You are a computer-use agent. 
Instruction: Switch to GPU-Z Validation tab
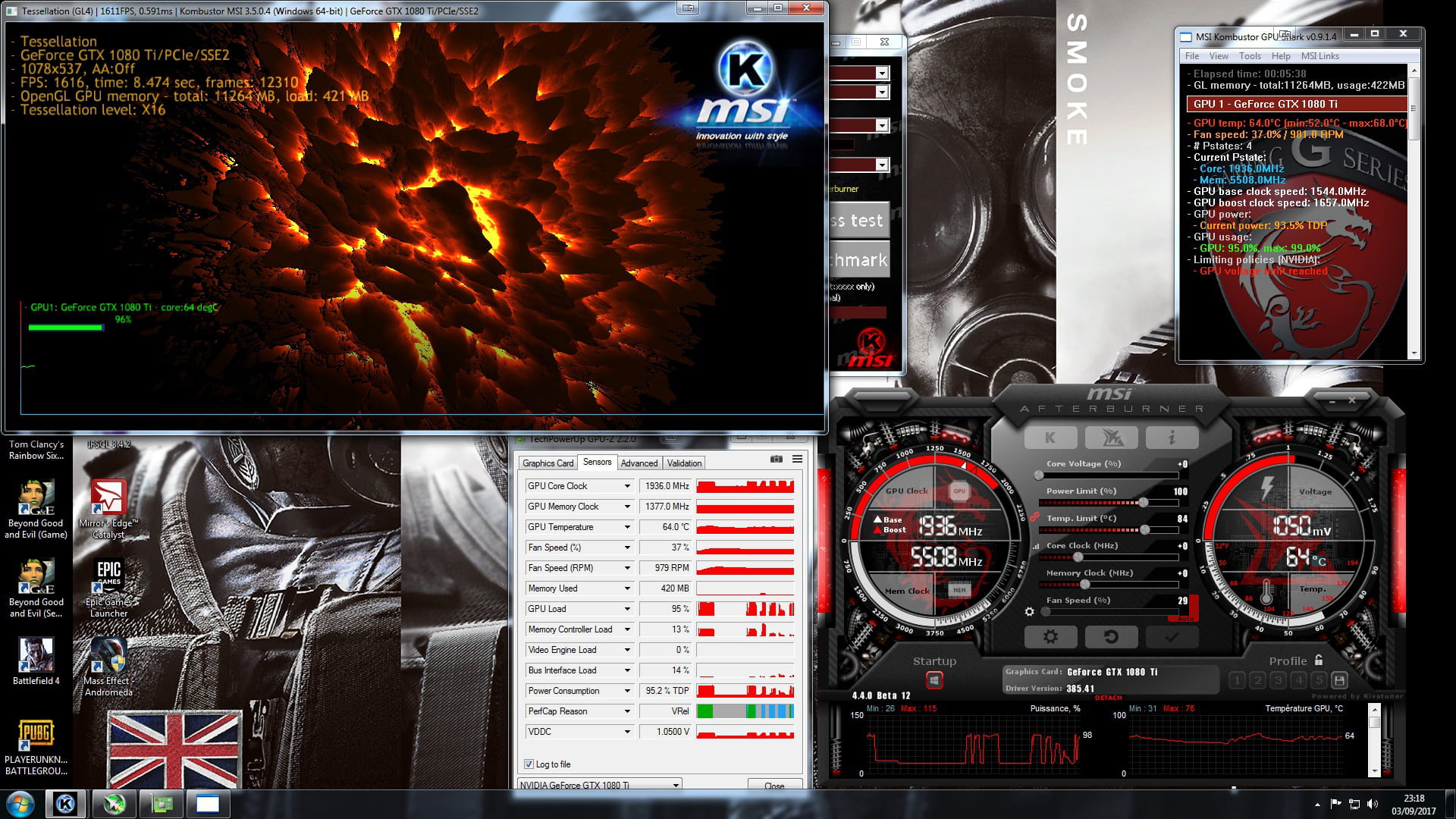point(685,463)
